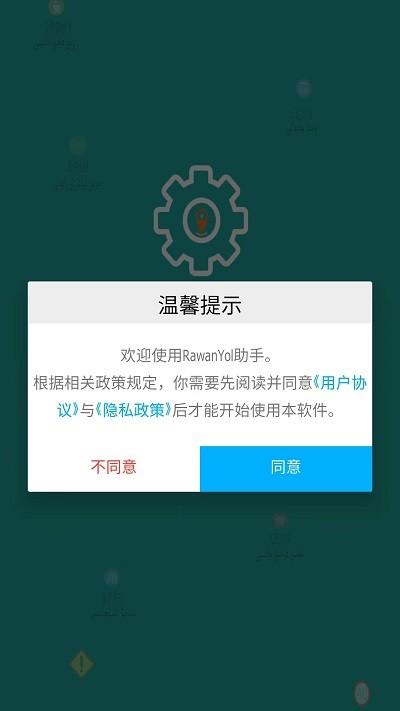Tap the Uyghur label under upper-right gray icon
The width and height of the screenshot is (400, 711).
pyautogui.click(x=302, y=130)
